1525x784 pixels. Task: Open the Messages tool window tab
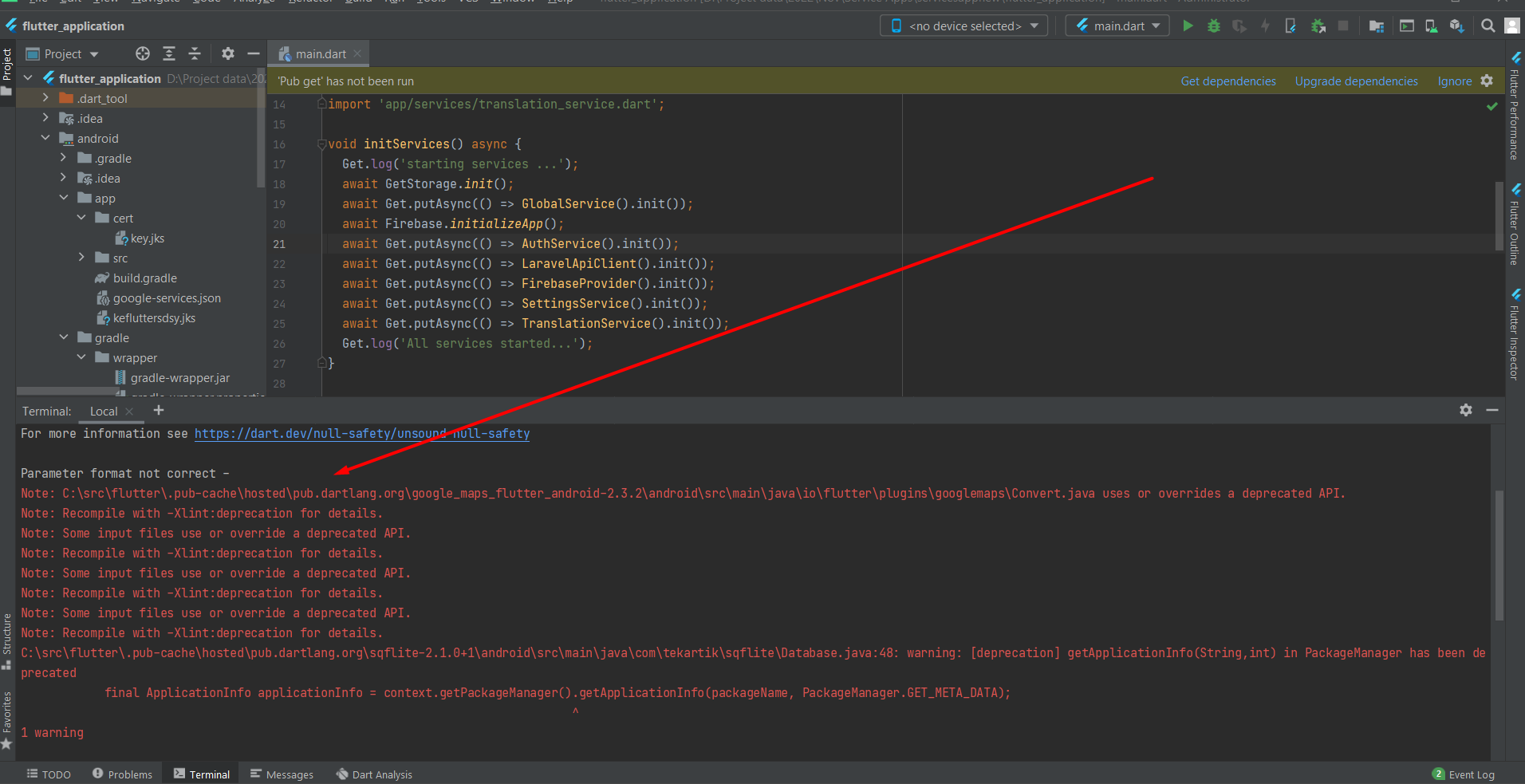(x=282, y=774)
